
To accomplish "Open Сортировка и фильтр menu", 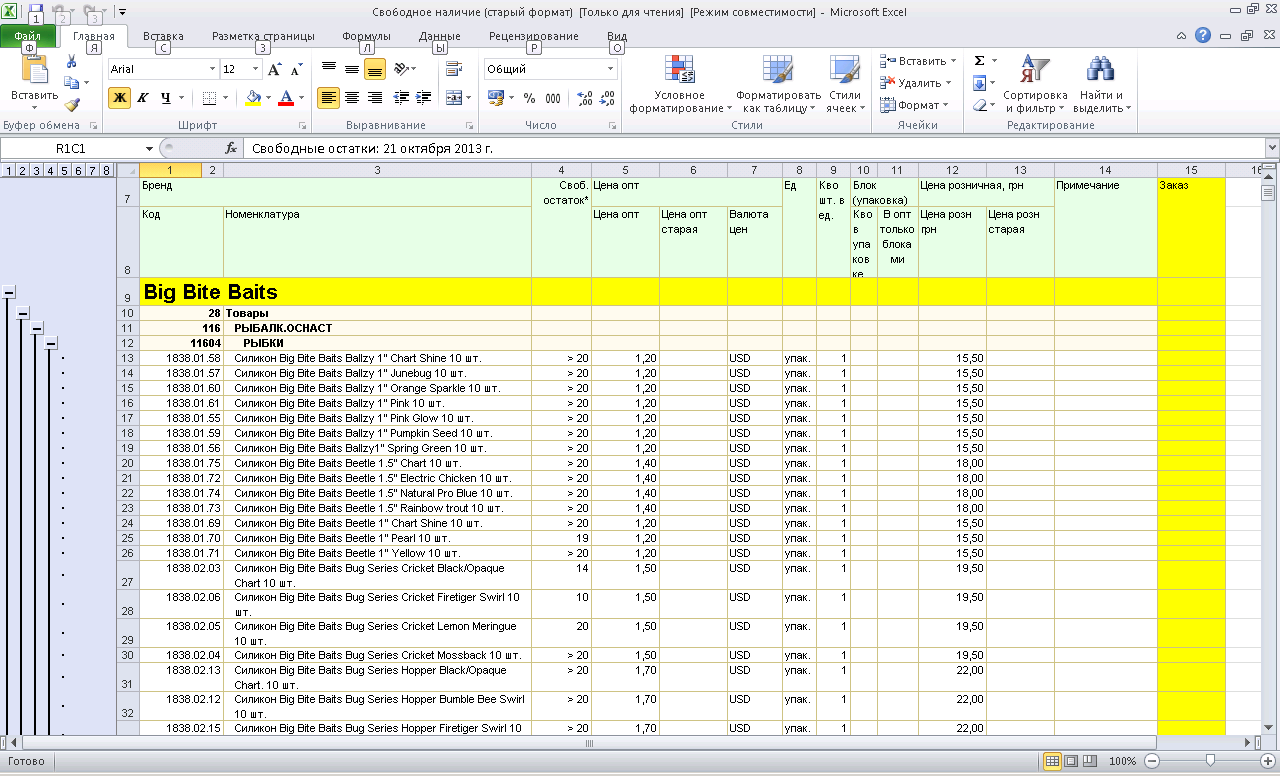I will click(x=1036, y=84).
